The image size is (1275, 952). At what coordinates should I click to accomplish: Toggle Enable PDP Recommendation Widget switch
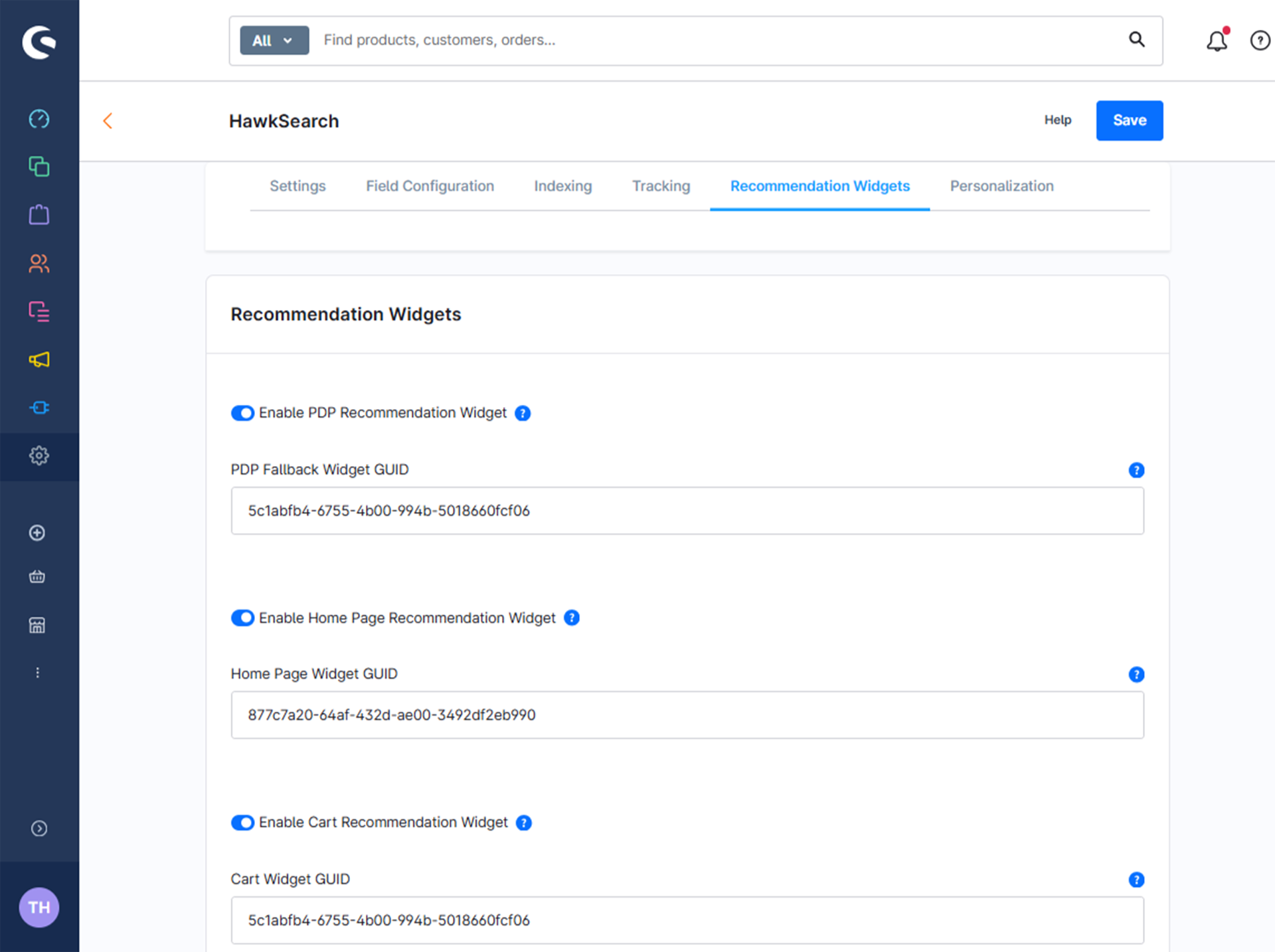(x=242, y=413)
